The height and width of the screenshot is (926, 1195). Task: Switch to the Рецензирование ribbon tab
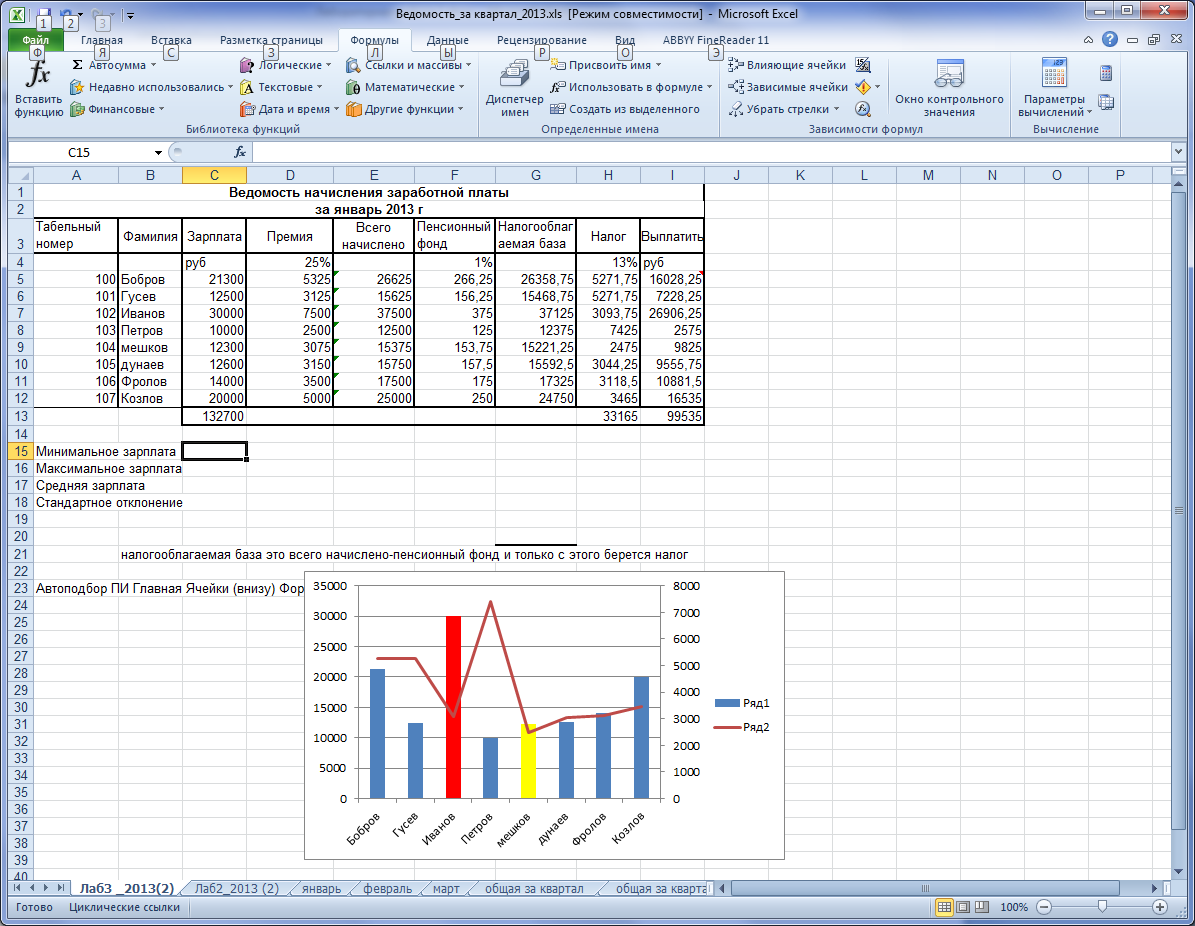[541, 40]
